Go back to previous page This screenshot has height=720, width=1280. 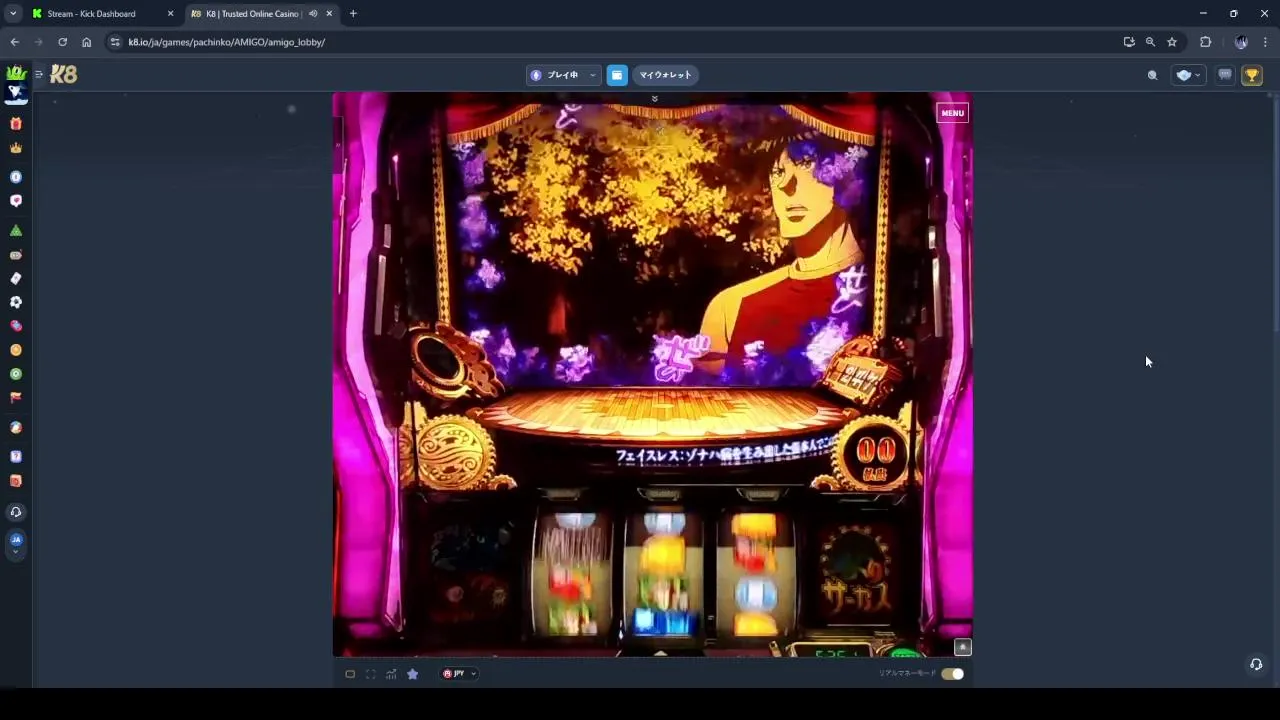point(14,42)
